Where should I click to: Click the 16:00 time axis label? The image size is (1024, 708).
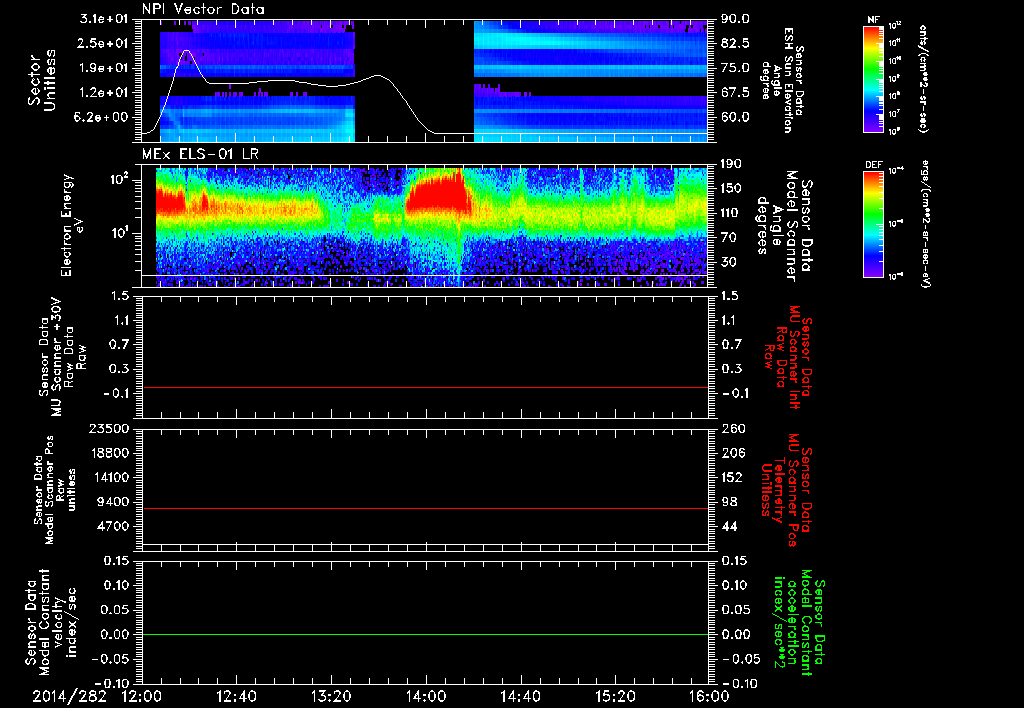(x=710, y=696)
